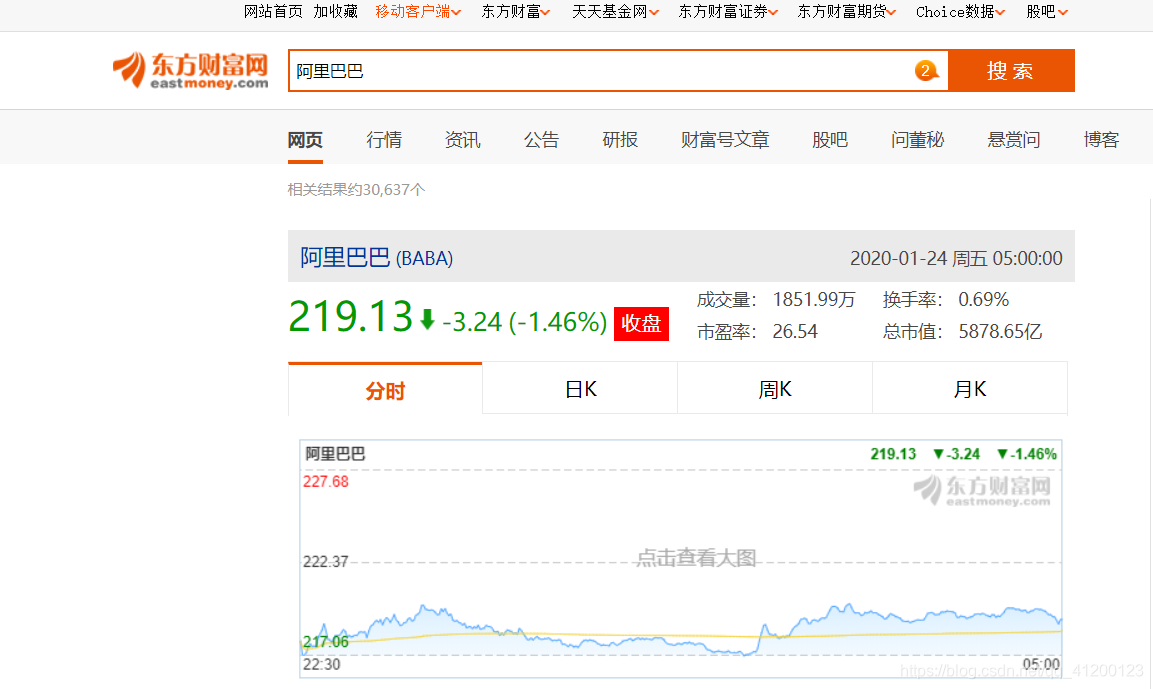Select 周K chart tab

tap(775, 389)
